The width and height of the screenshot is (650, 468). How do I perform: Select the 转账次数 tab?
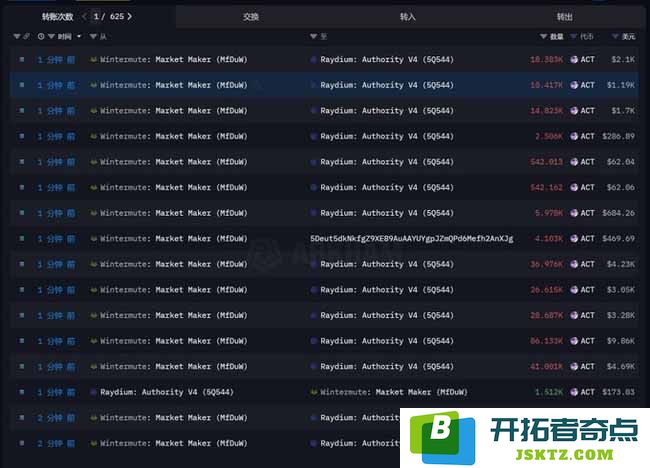point(57,17)
